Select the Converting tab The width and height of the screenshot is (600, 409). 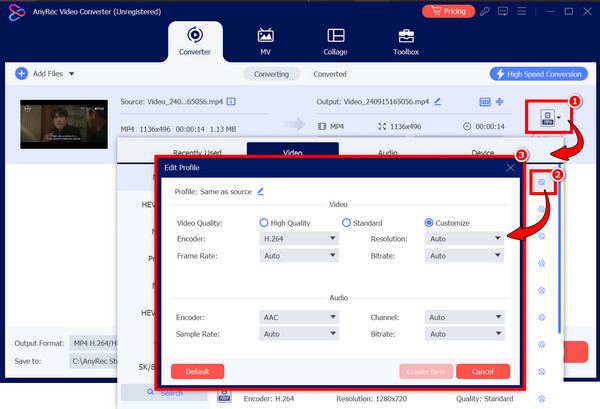[271, 74]
